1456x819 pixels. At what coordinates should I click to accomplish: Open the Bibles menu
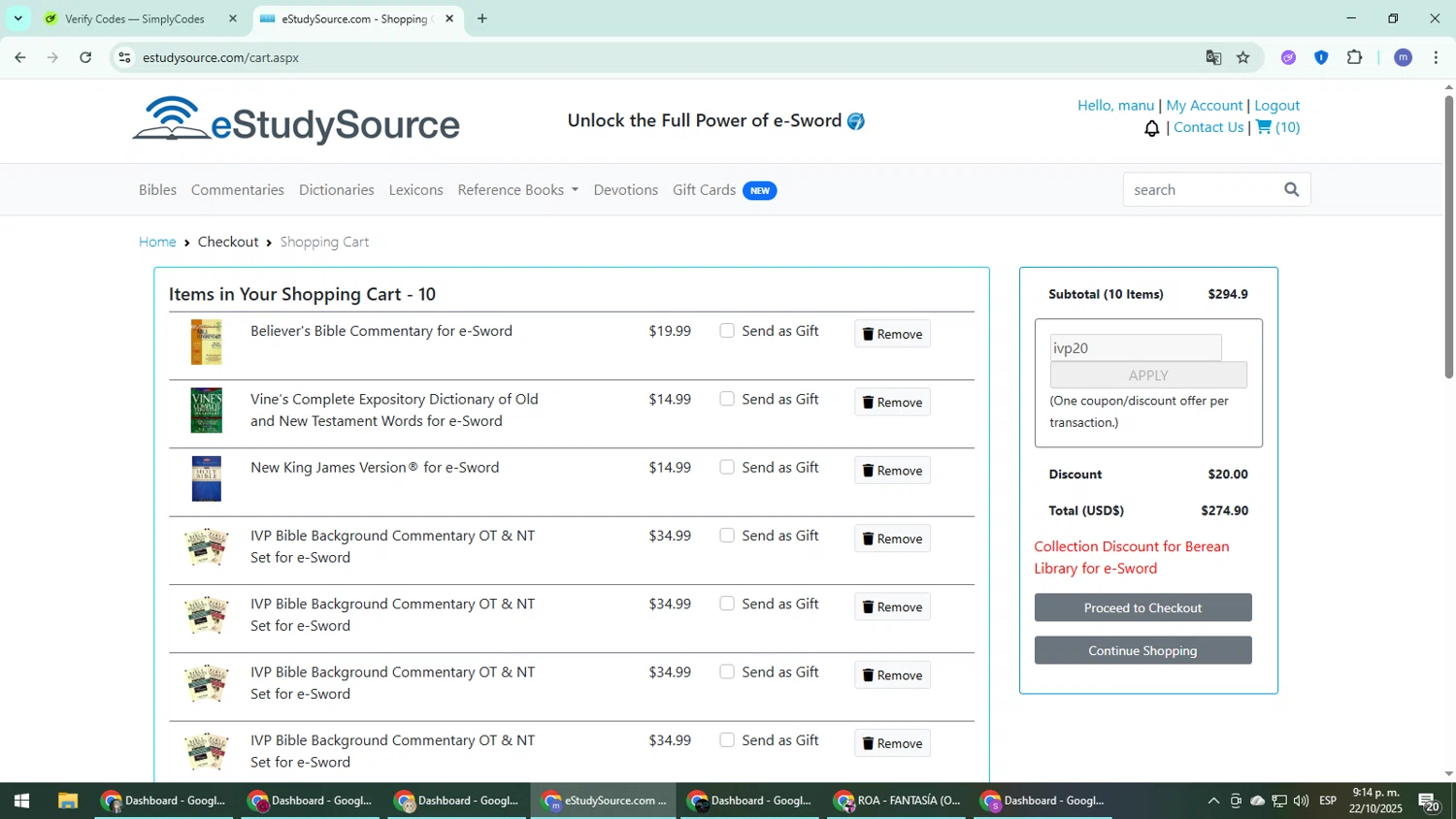coord(157,189)
